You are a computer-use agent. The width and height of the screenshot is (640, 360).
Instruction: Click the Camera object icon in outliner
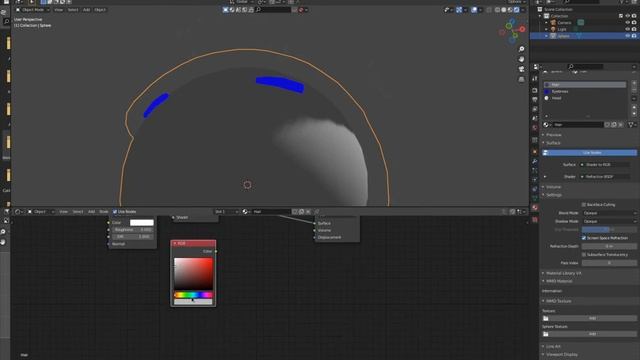tap(553, 22)
